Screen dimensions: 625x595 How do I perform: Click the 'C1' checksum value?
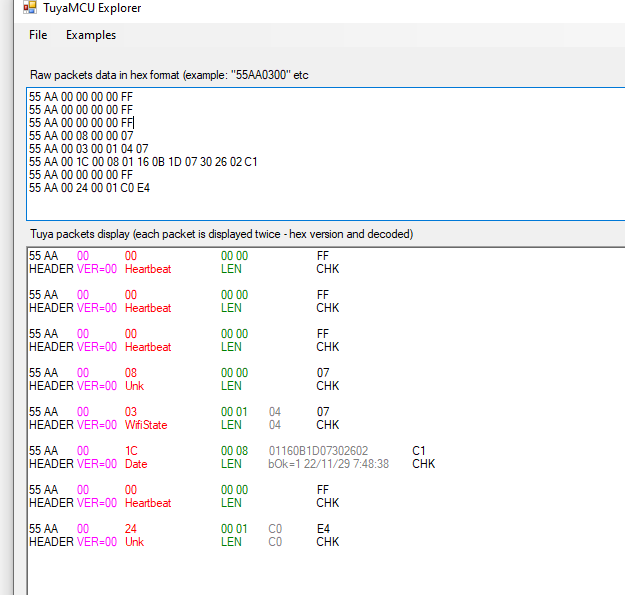coord(419,451)
